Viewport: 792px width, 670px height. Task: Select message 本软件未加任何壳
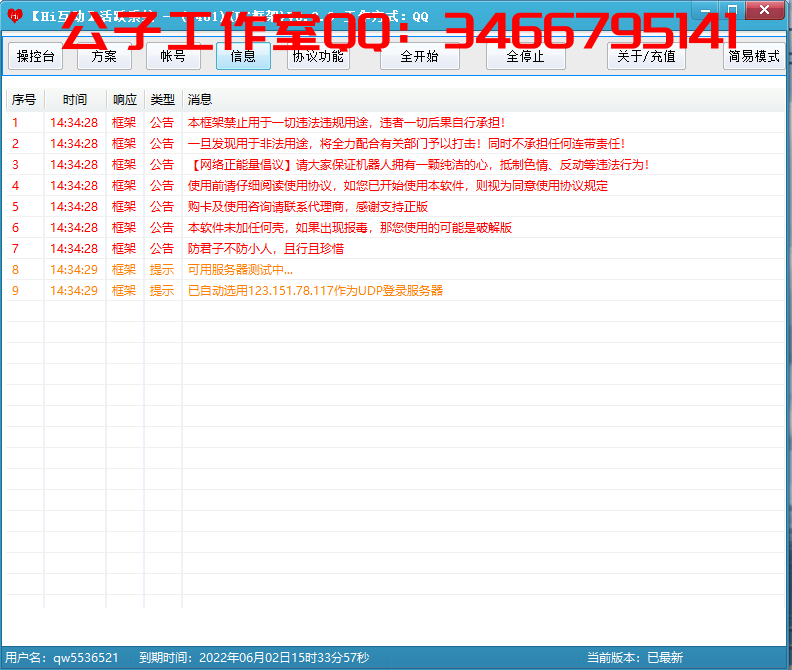pos(350,228)
